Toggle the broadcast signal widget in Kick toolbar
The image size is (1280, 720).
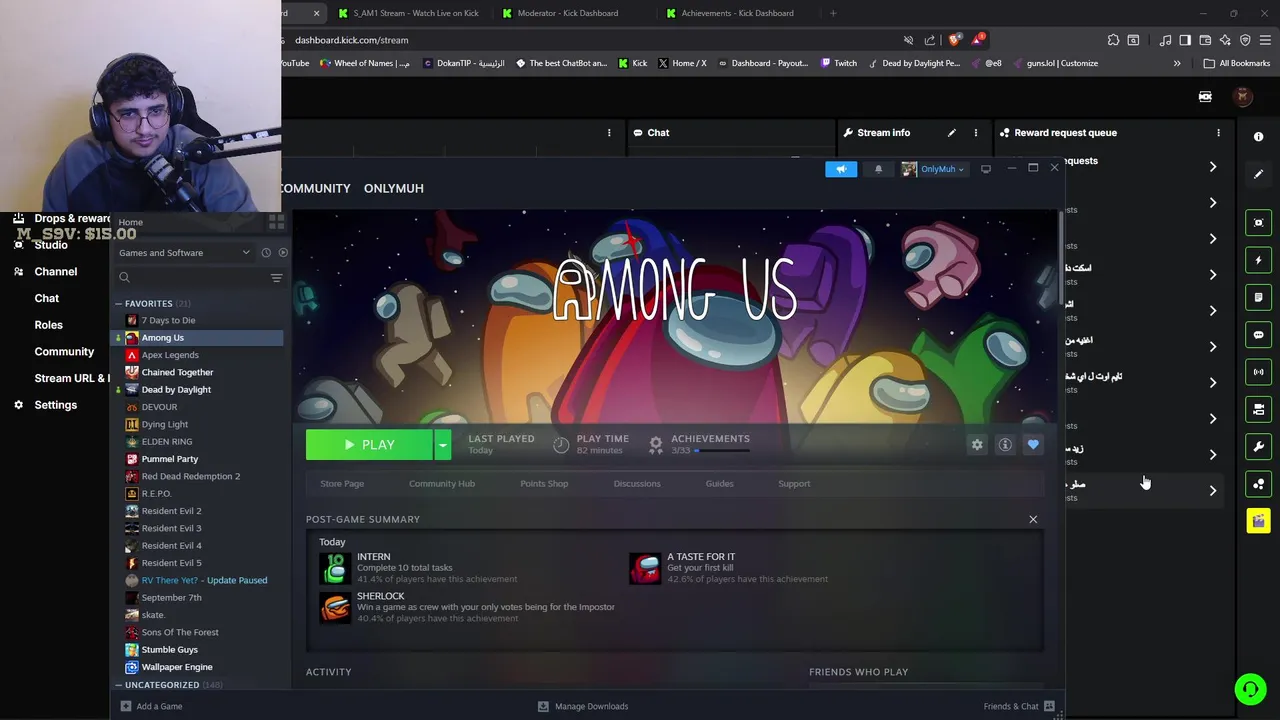coord(1259,372)
